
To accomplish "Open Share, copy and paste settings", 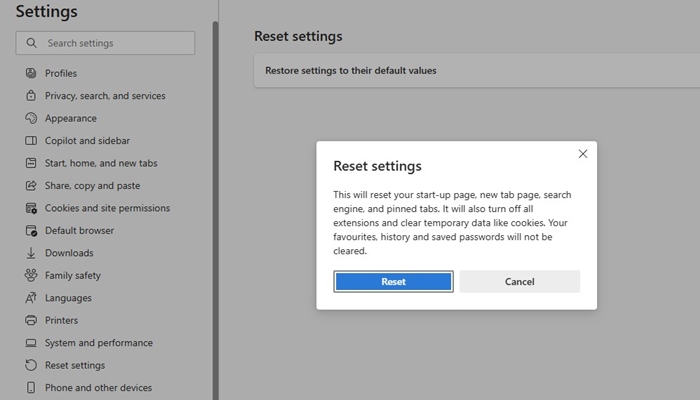I will pyautogui.click(x=92, y=186).
